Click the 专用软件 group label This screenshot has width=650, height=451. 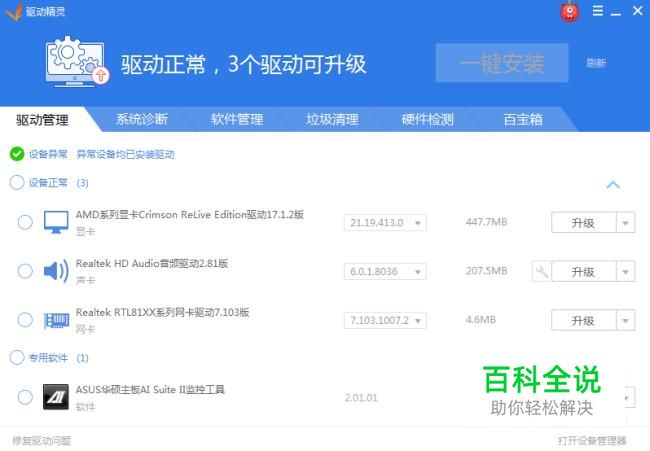coord(48,358)
